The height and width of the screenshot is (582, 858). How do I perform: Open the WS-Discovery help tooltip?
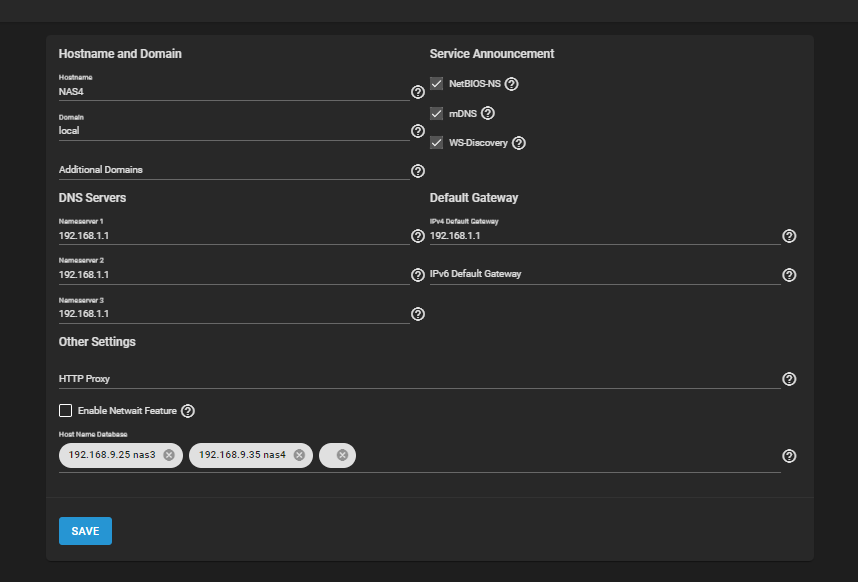519,143
